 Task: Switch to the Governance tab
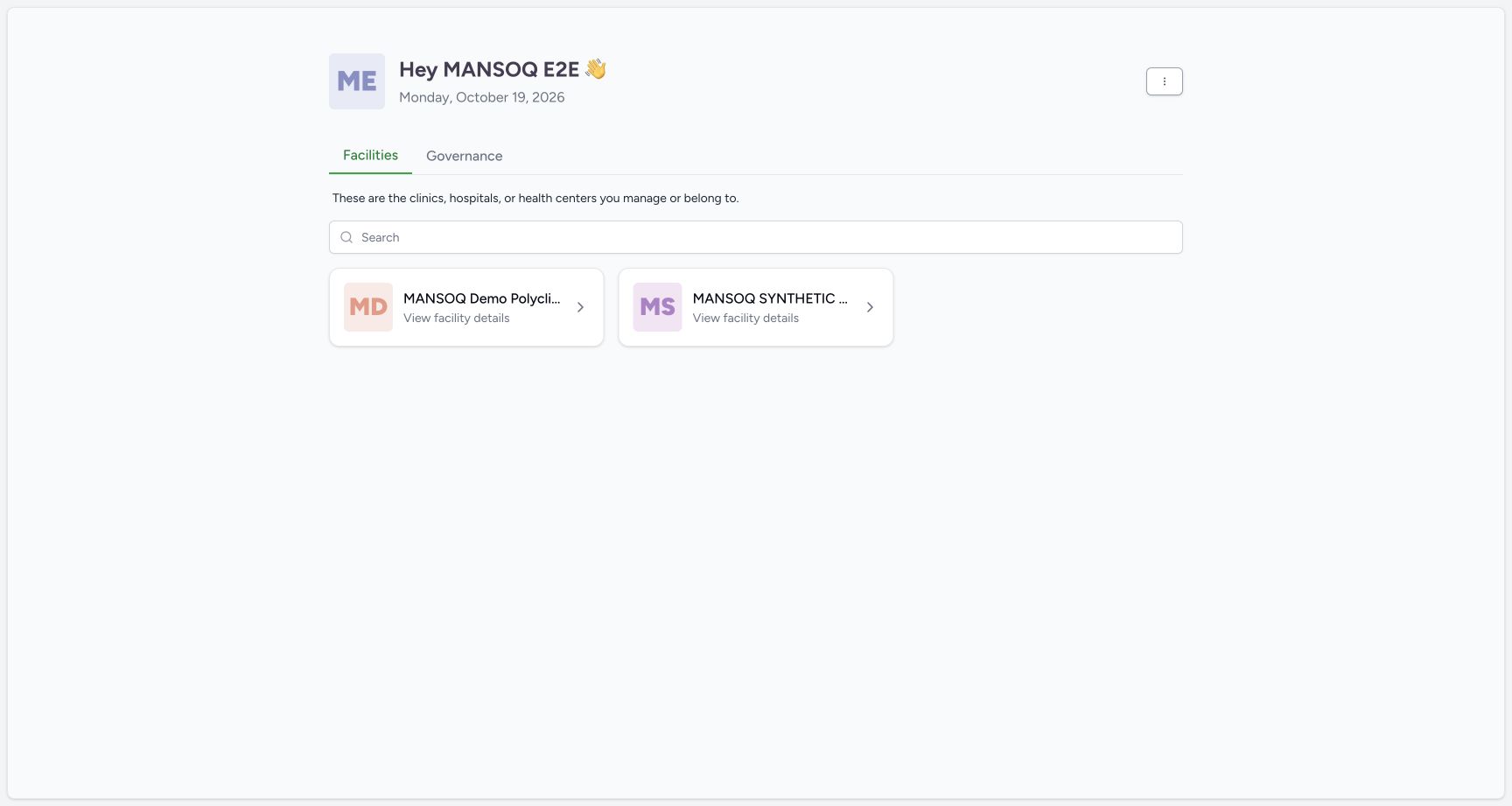[465, 156]
